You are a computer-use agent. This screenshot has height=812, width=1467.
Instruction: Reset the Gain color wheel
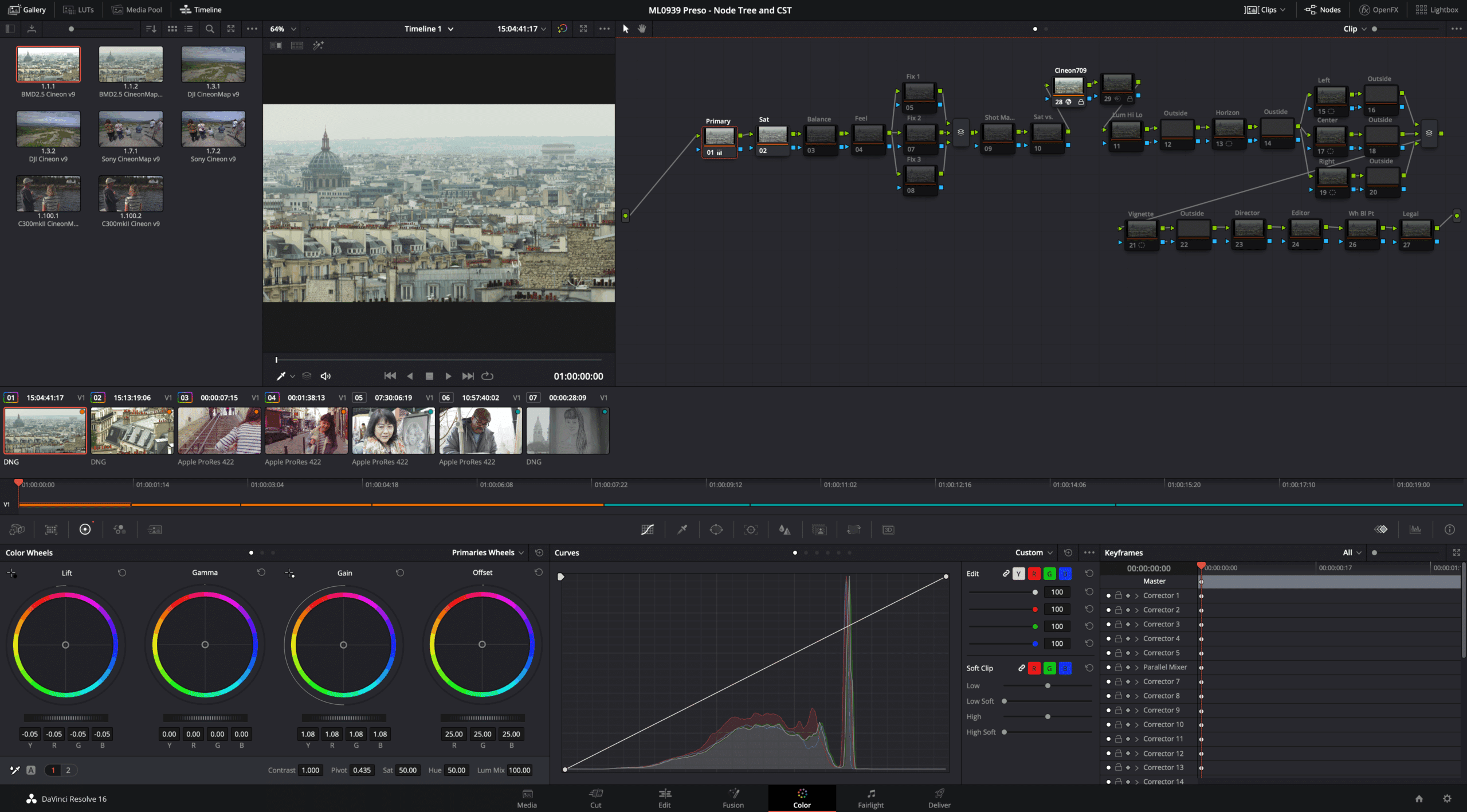tap(400, 572)
